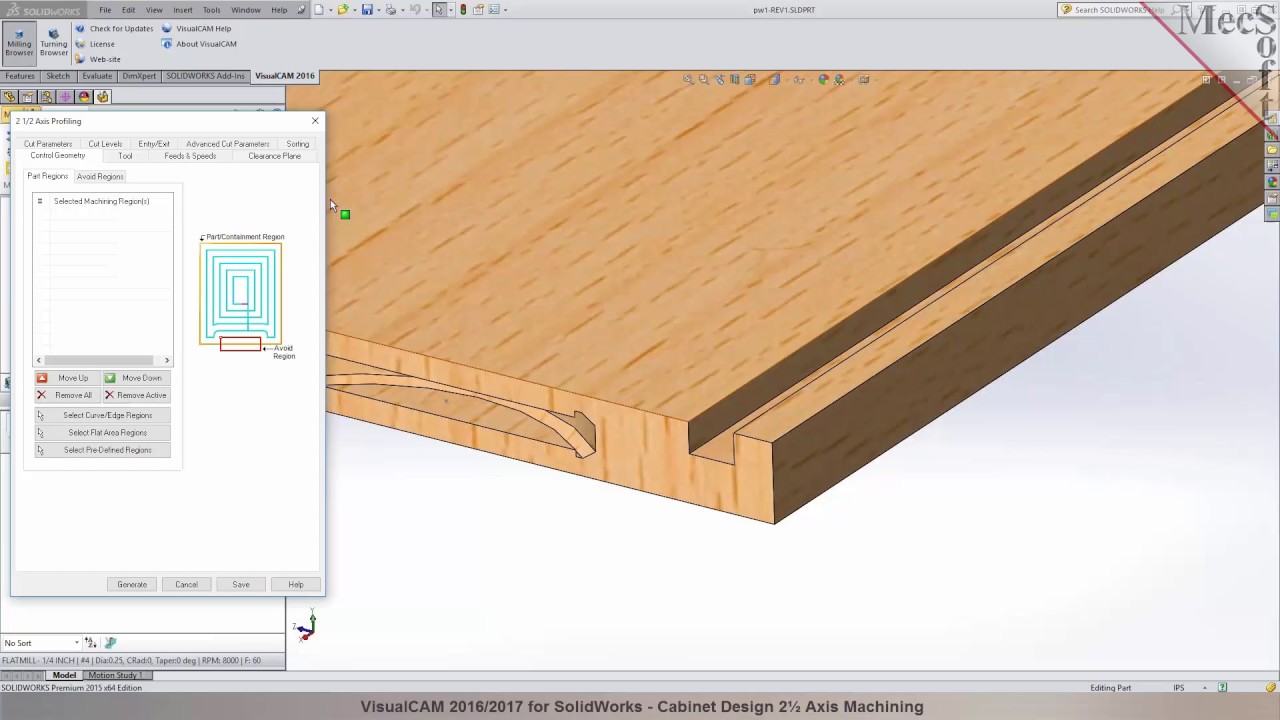Expand the Open file dropdown arrow
The image size is (1280, 720).
pos(355,10)
